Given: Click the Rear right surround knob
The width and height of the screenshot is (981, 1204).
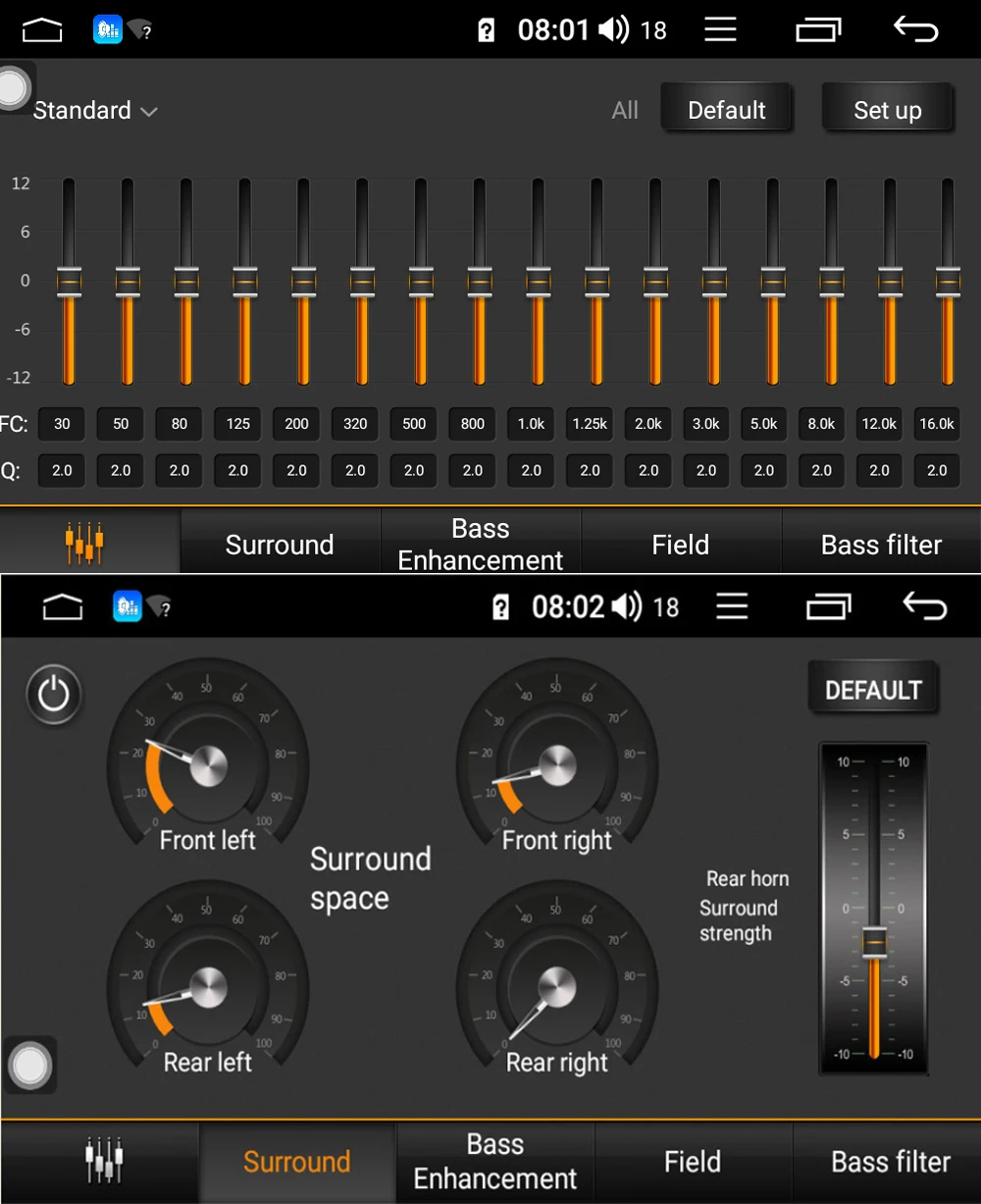Looking at the screenshot, I should (557, 987).
